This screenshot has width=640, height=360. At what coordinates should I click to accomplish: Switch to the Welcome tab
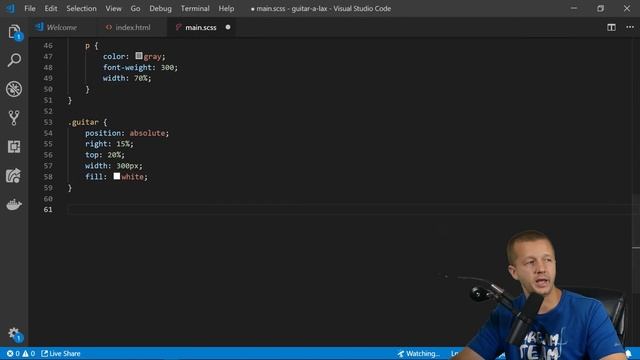tap(61, 27)
